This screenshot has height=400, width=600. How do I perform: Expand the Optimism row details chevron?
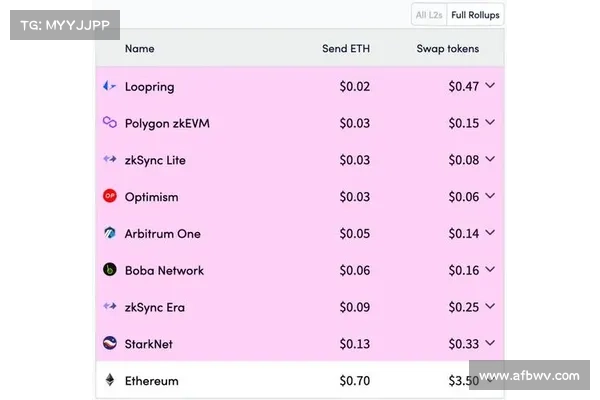pos(490,197)
